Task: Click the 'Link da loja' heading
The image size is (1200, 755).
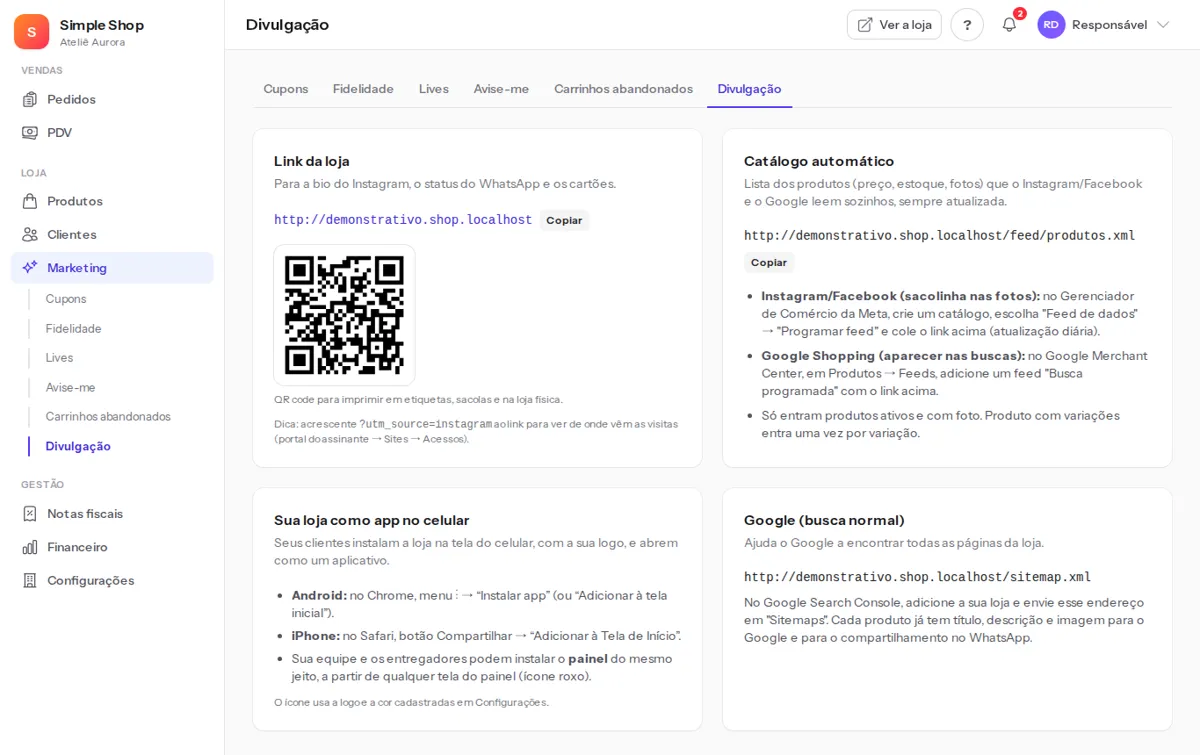Action: [312, 161]
